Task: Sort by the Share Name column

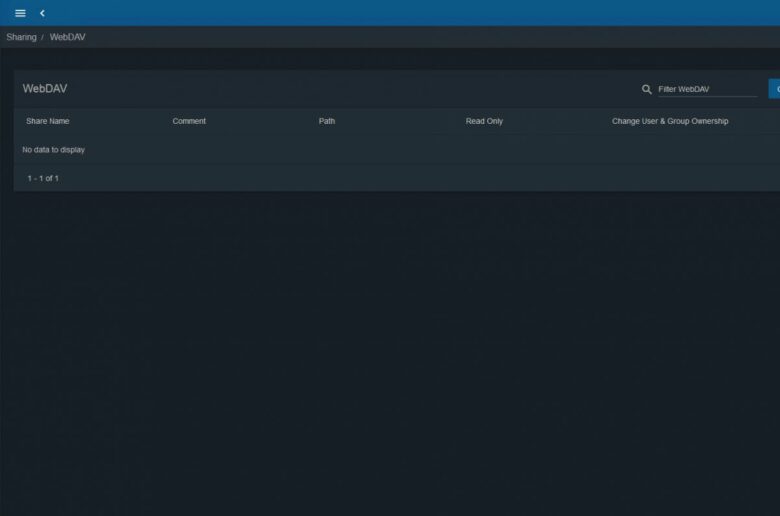Action: tap(48, 121)
